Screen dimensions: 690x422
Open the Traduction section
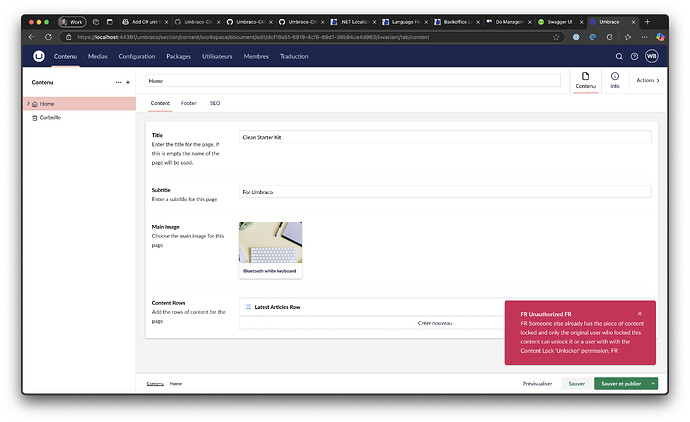tap(294, 56)
